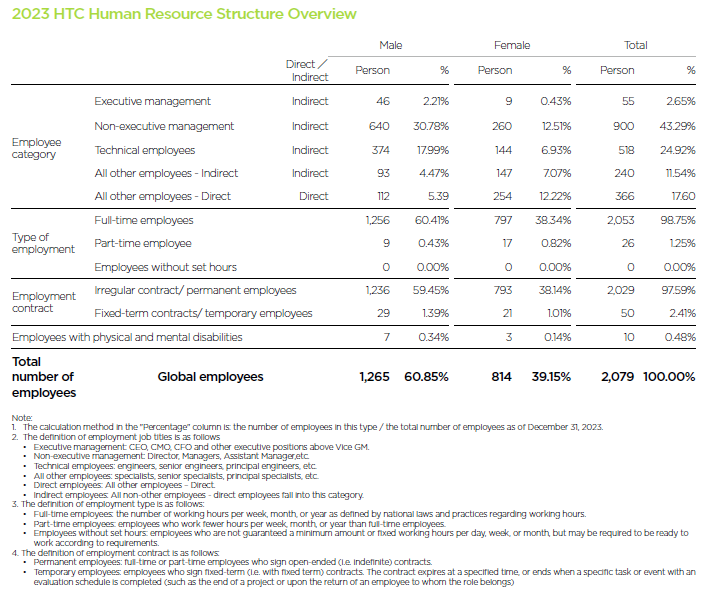Select the disabilities percentage '0.48%'
Image resolution: width=705 pixels, height=591 pixels.
[x=680, y=337]
